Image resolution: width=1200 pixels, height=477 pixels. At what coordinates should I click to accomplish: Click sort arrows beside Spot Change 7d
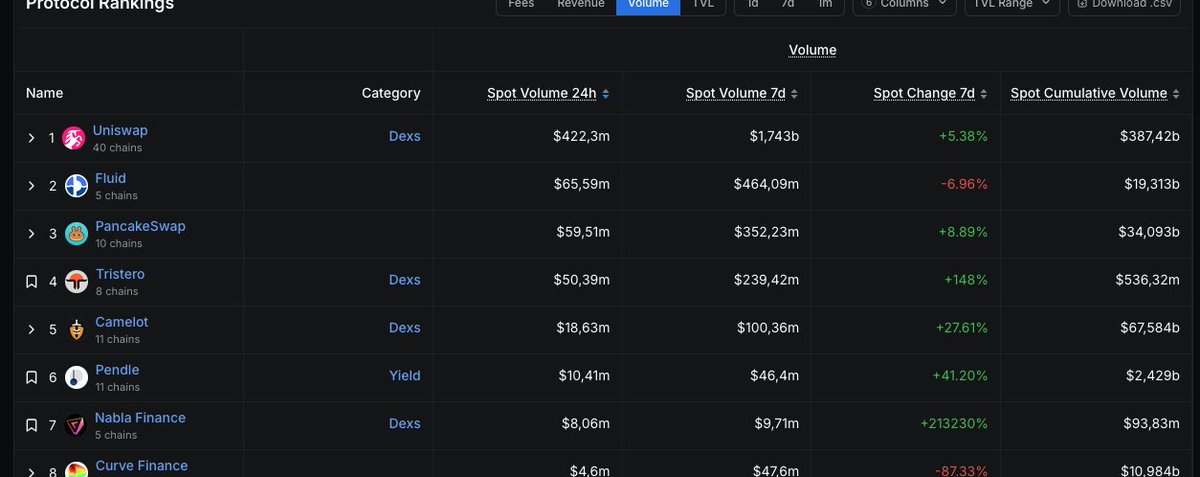(x=983, y=93)
